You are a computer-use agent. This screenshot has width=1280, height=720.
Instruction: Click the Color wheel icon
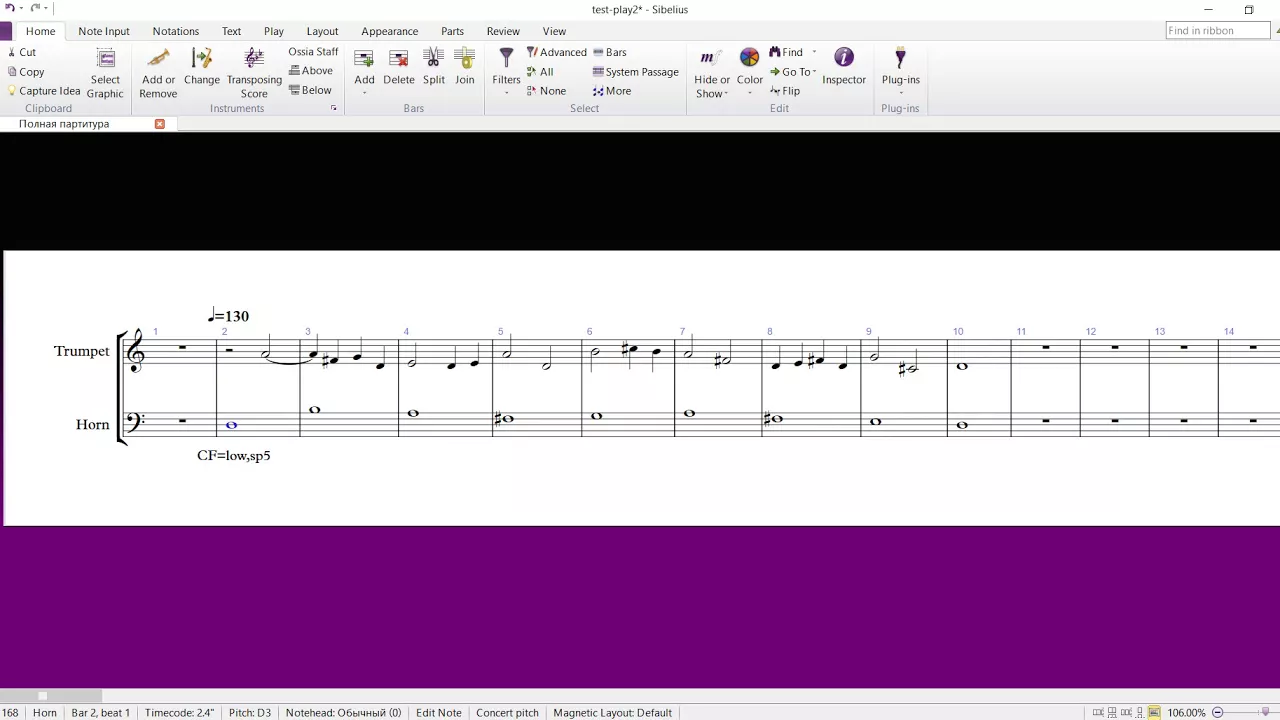(x=750, y=59)
